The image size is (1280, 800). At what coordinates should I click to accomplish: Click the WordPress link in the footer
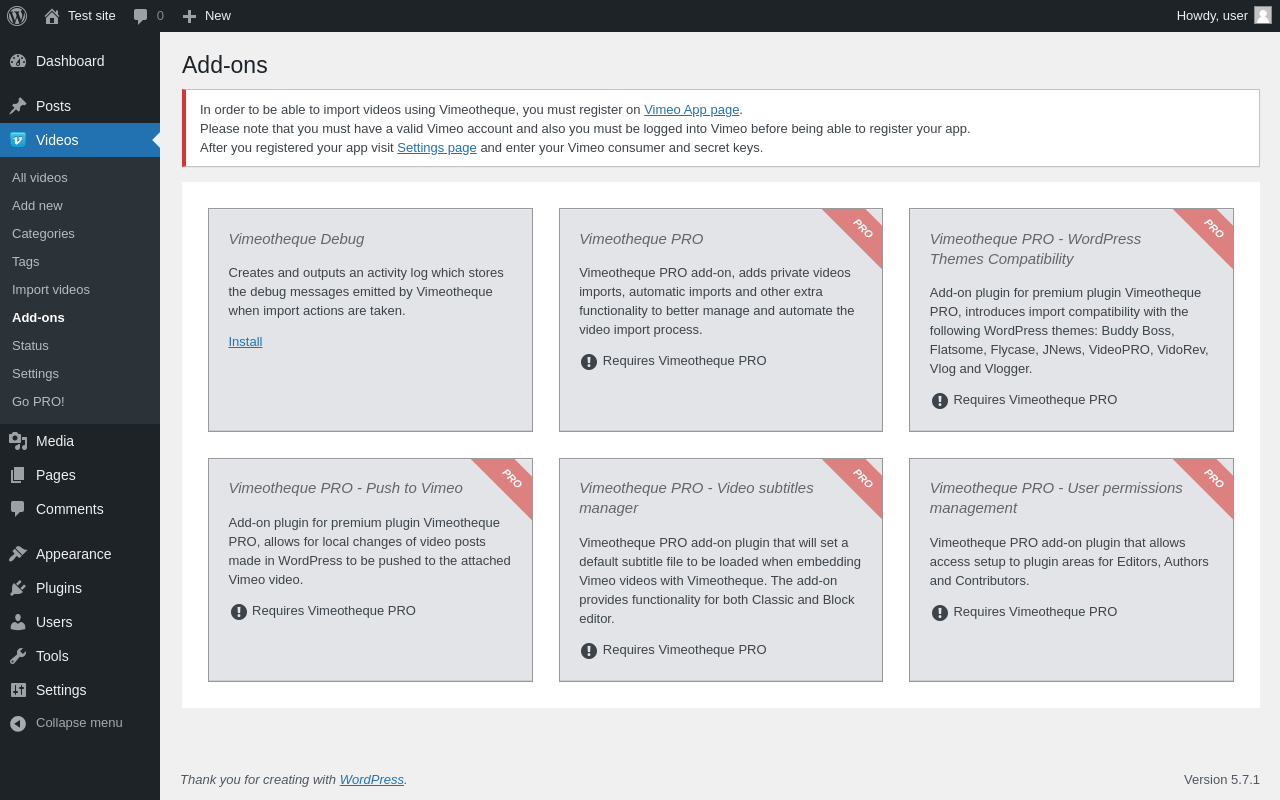pos(371,780)
